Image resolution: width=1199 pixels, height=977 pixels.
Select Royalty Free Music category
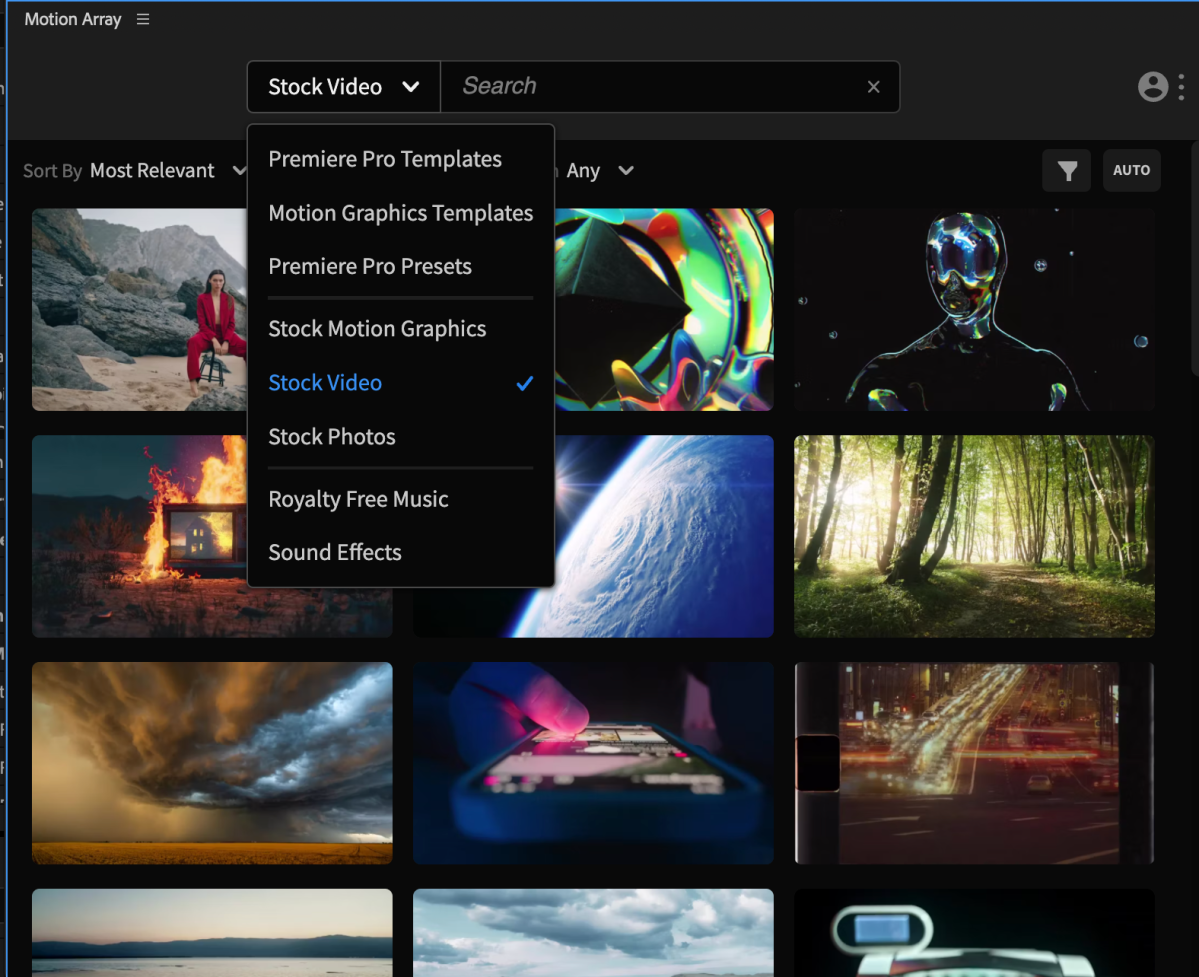click(x=358, y=499)
